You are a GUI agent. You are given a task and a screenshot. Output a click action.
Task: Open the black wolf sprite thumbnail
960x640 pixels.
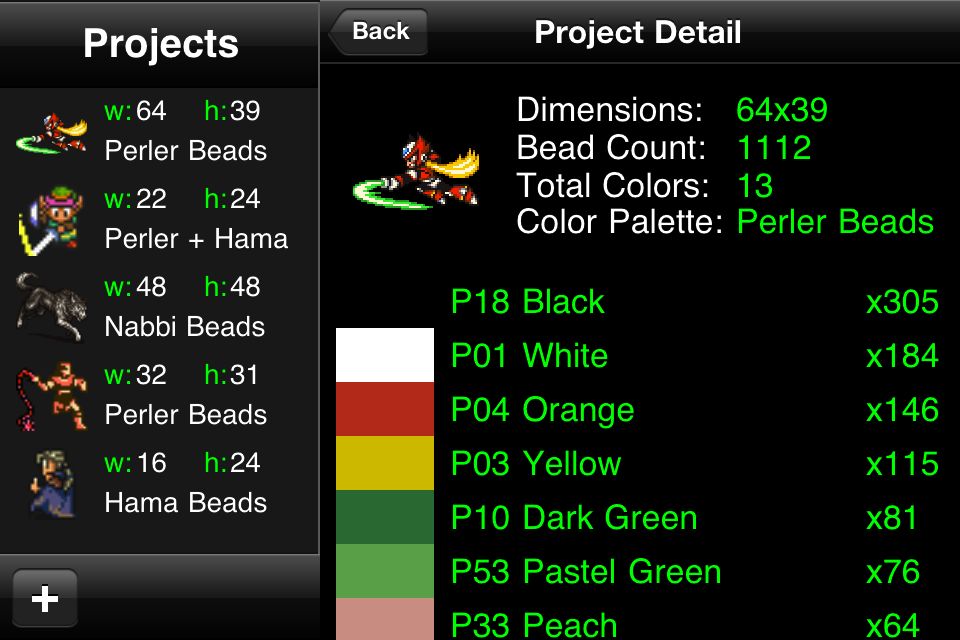51,307
